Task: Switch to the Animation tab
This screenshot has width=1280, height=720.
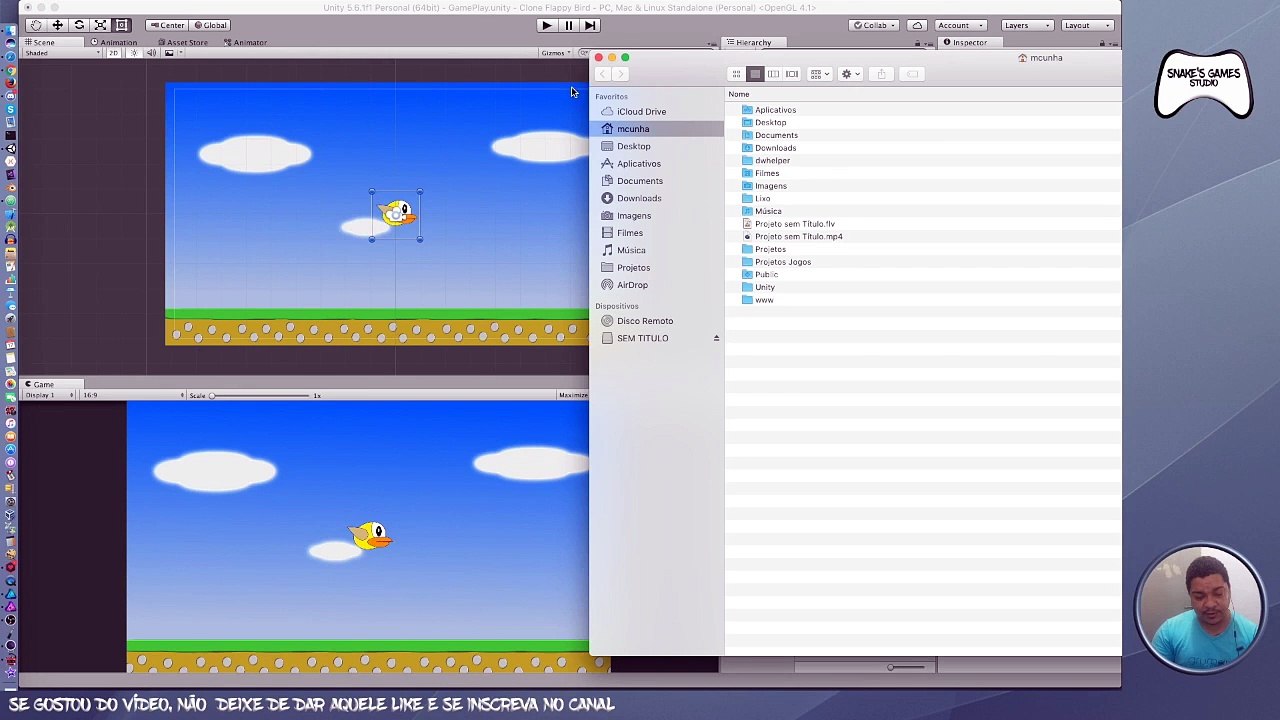Action: click(114, 42)
